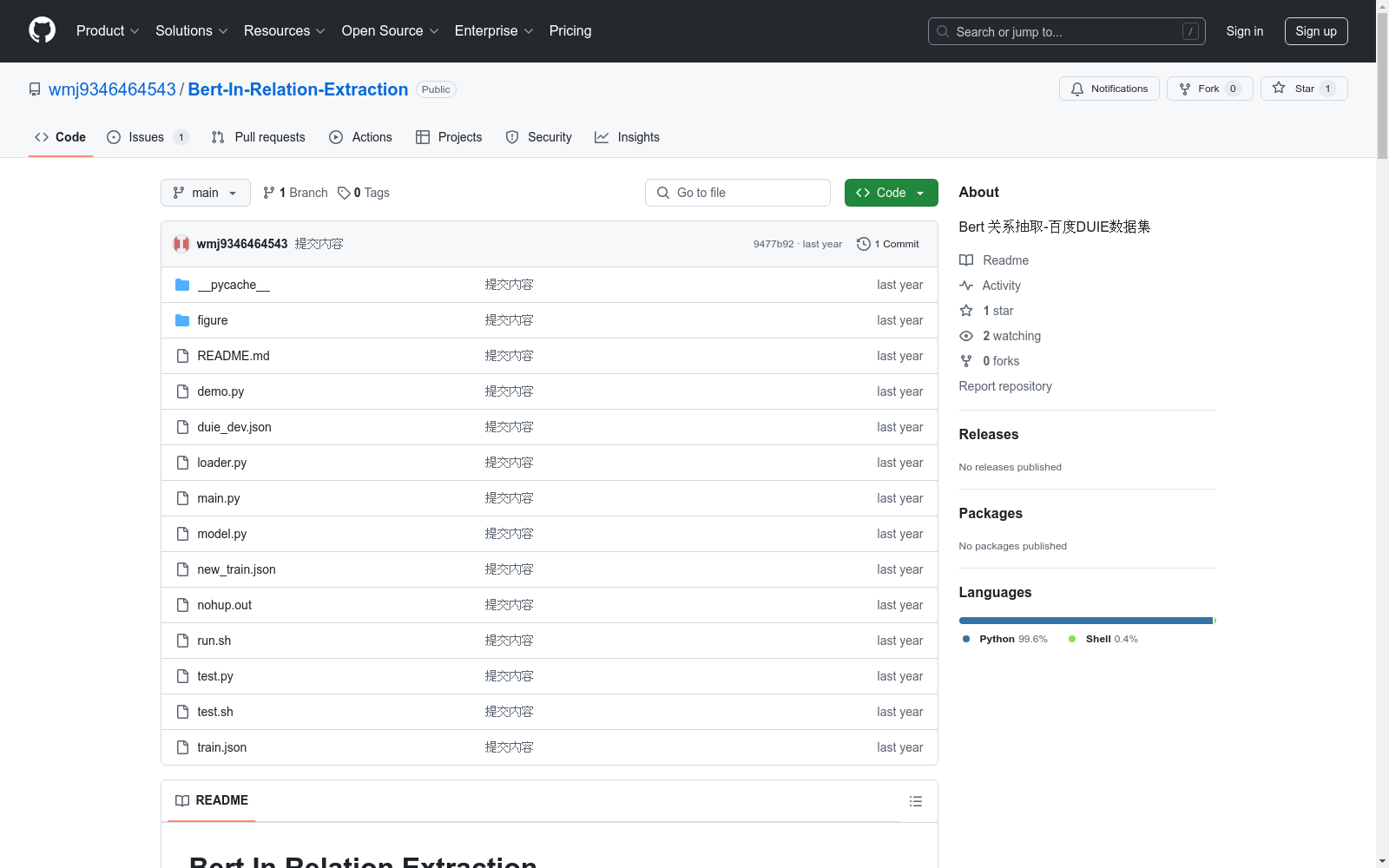Expand the Enterprise menu
This screenshot has width=1389, height=868.
pyautogui.click(x=494, y=30)
